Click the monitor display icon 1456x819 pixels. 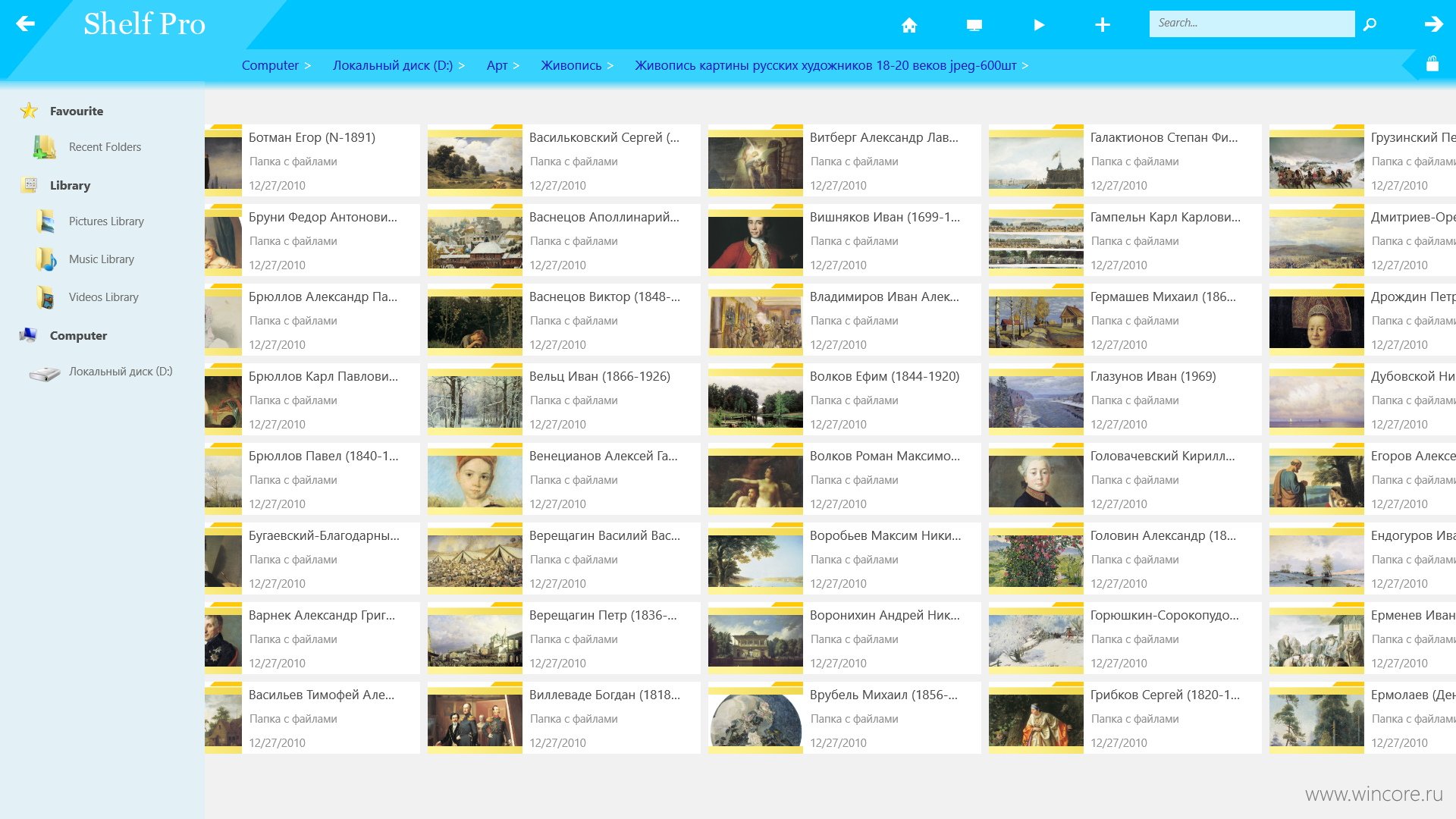coord(974,25)
